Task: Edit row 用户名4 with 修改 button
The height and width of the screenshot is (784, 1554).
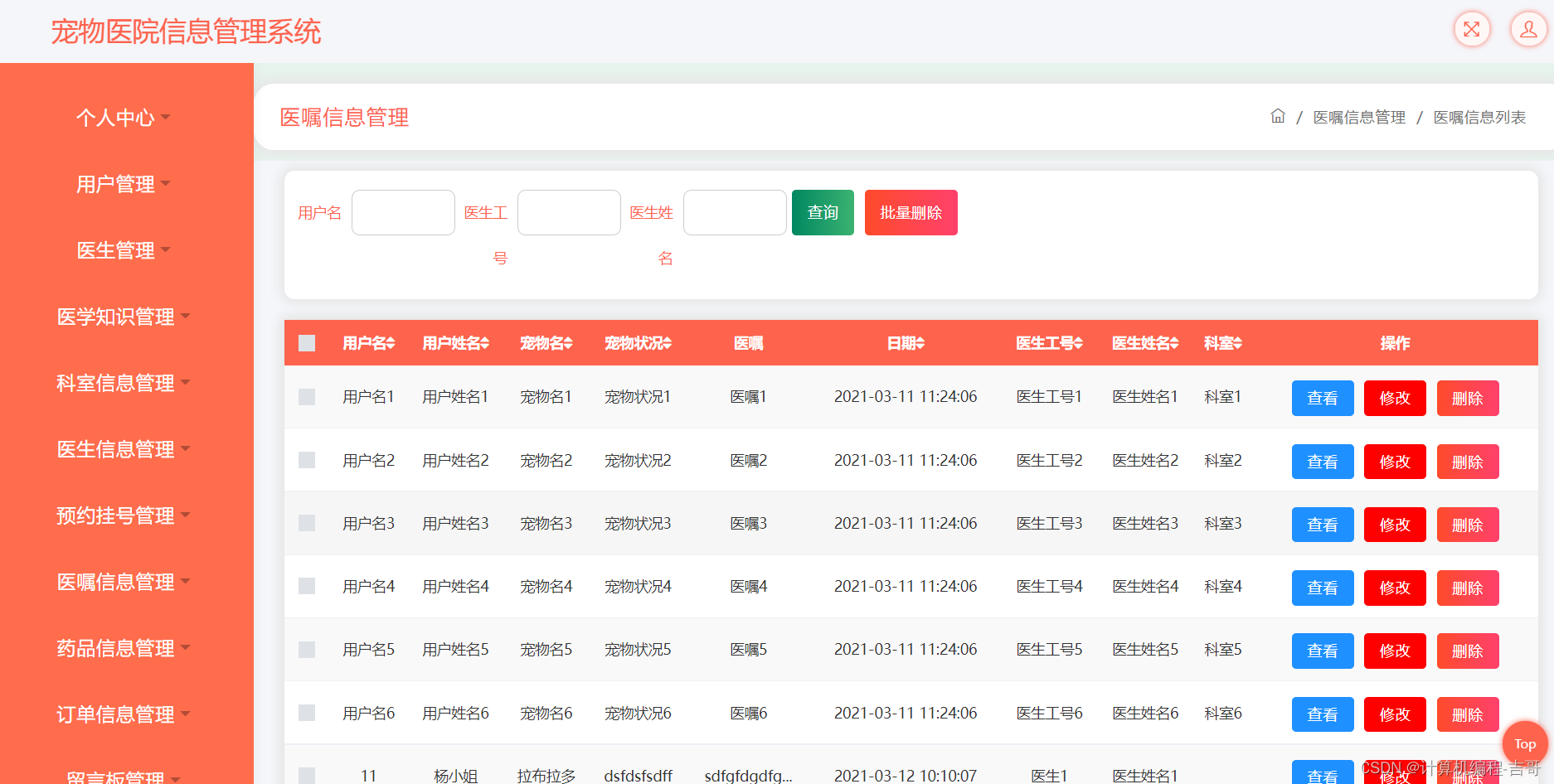Action: point(1395,588)
